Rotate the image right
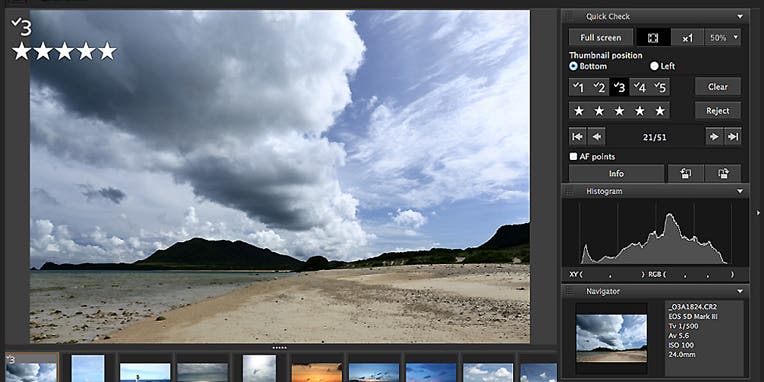764x382 pixels. 723,173
